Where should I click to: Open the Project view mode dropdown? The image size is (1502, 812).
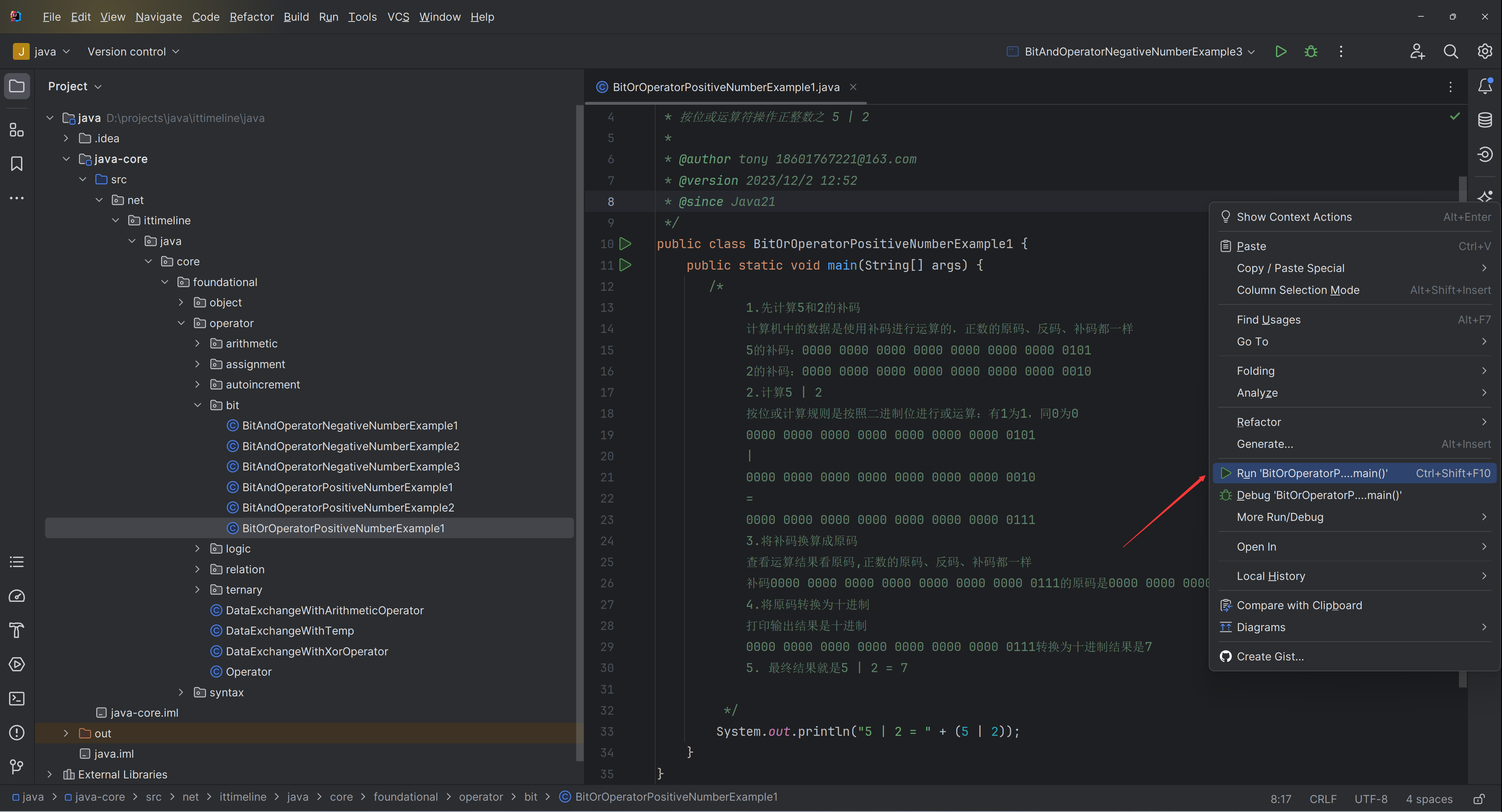(x=75, y=86)
